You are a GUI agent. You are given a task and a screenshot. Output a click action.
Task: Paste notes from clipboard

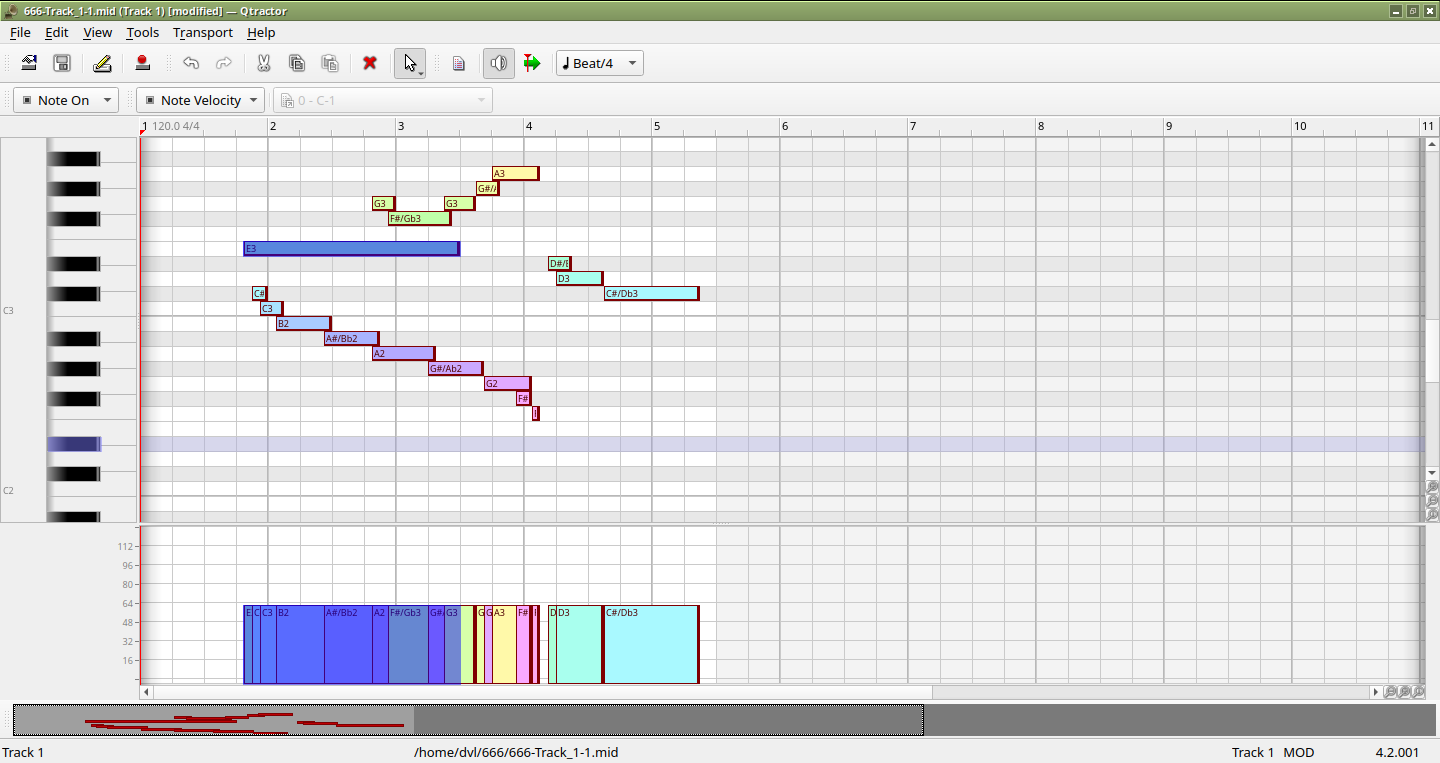pos(330,63)
